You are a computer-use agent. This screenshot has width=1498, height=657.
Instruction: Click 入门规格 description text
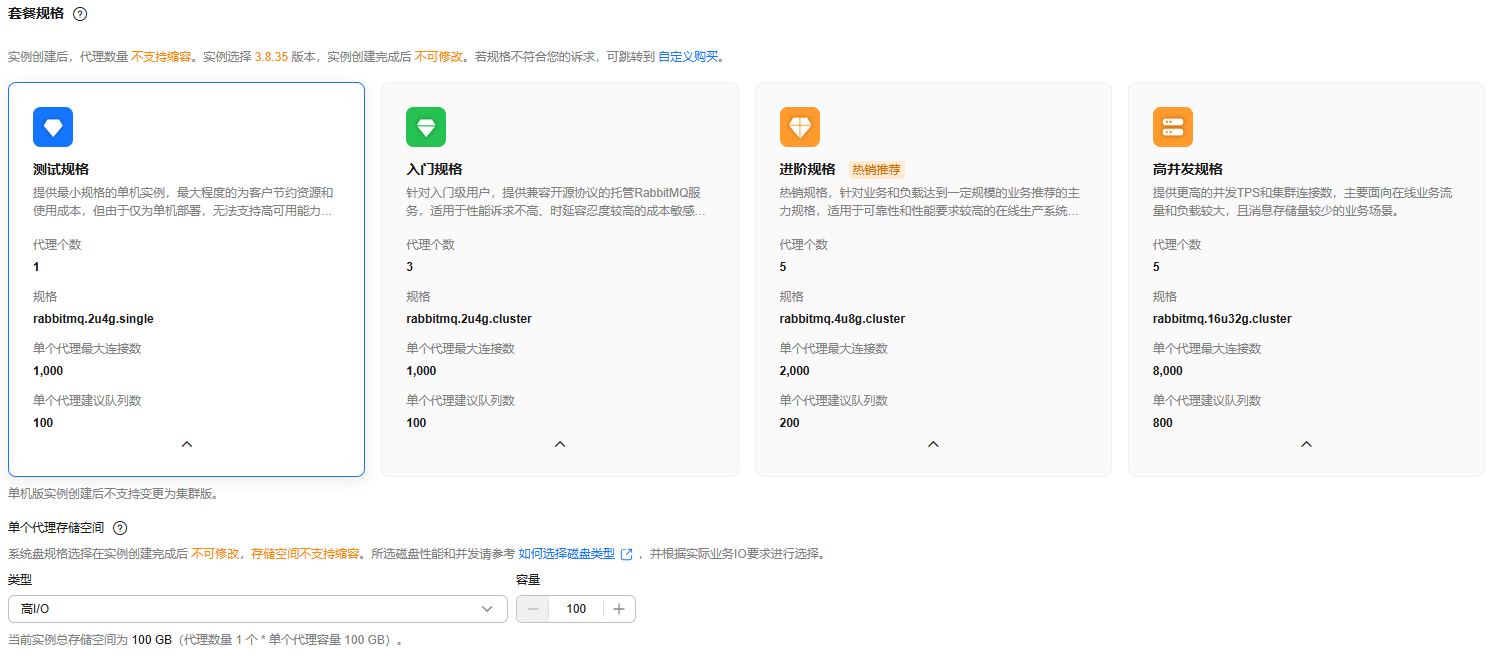click(x=556, y=202)
